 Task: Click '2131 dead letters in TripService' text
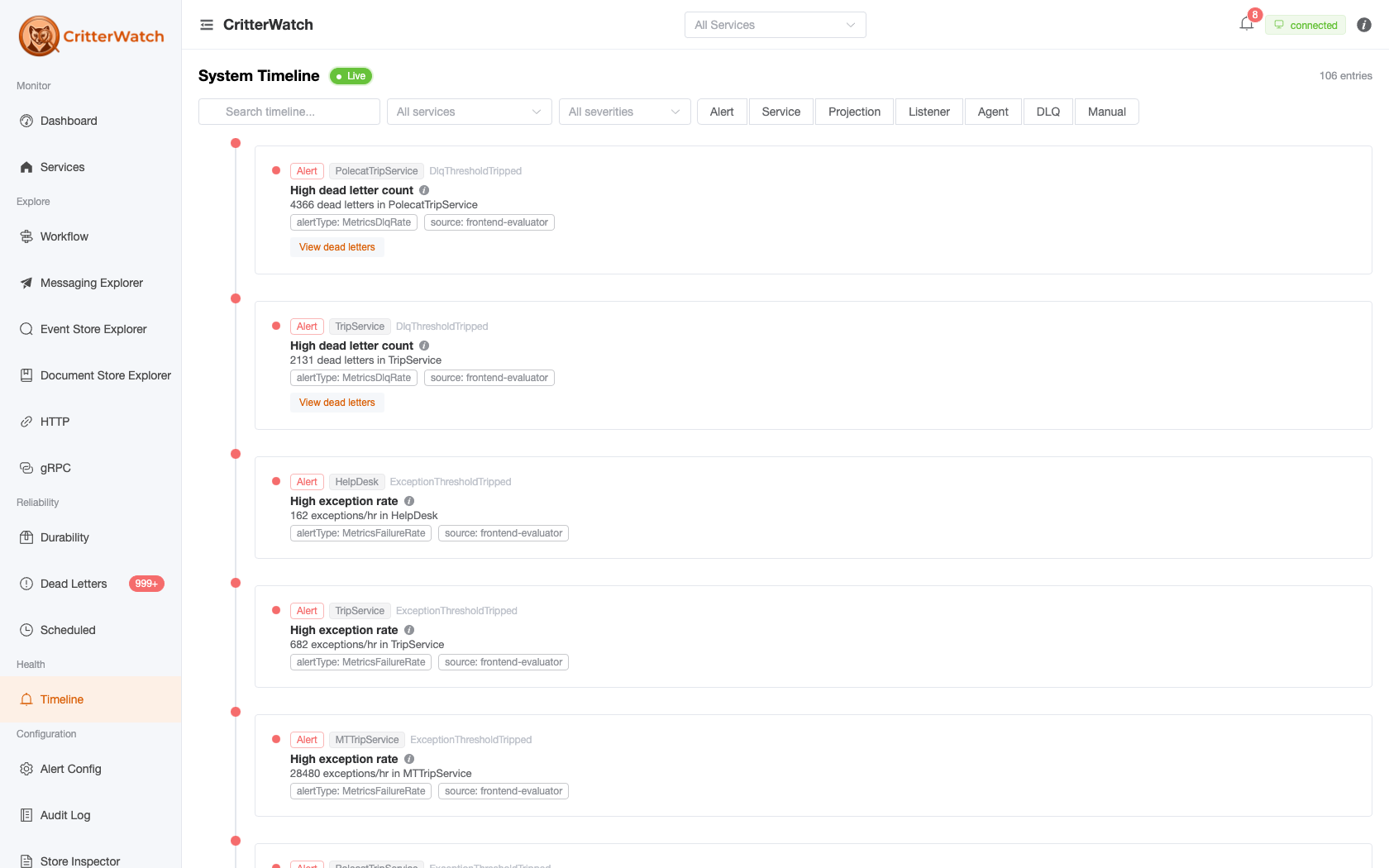365,360
